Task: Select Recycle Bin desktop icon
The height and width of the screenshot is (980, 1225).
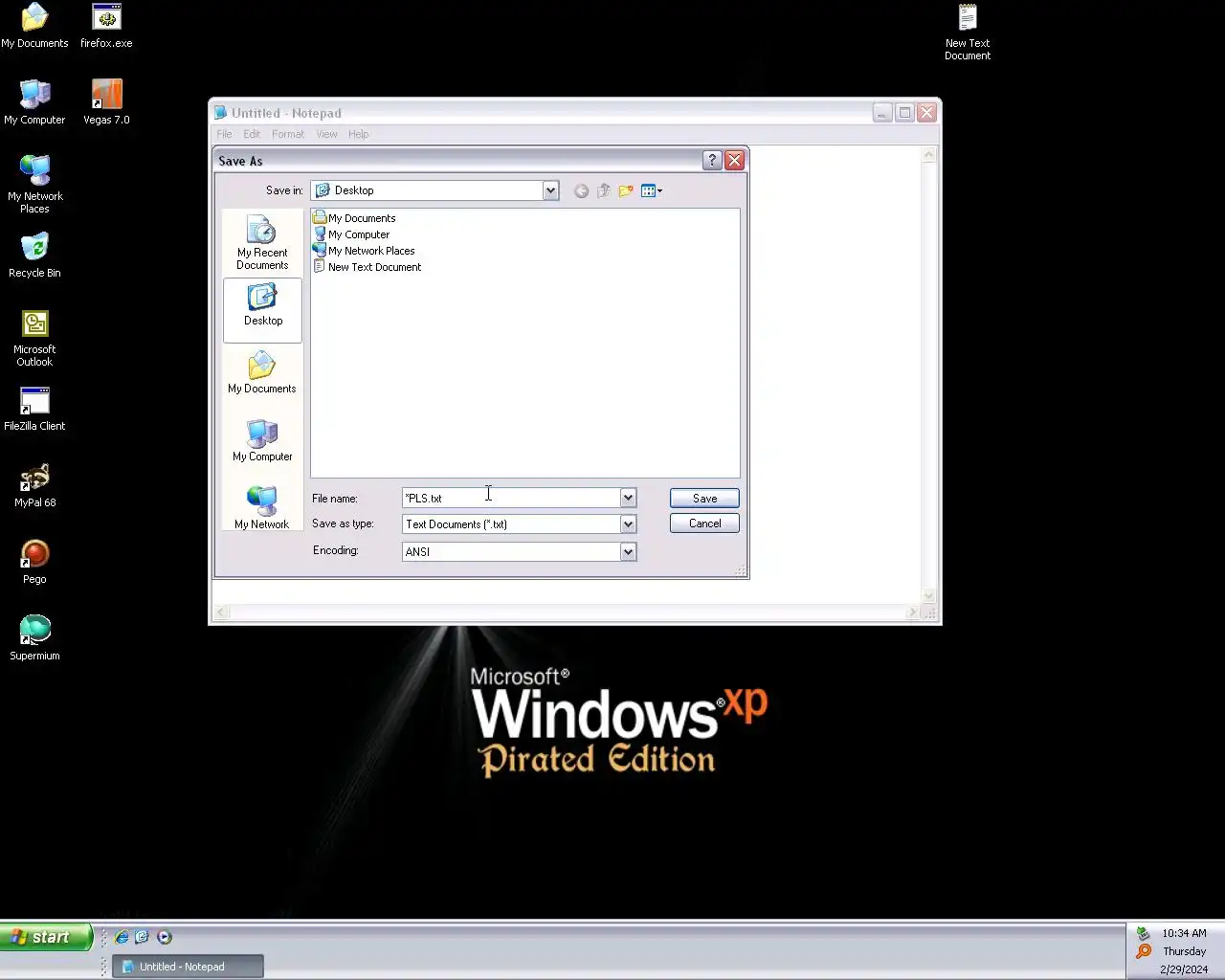Action: 34,256
